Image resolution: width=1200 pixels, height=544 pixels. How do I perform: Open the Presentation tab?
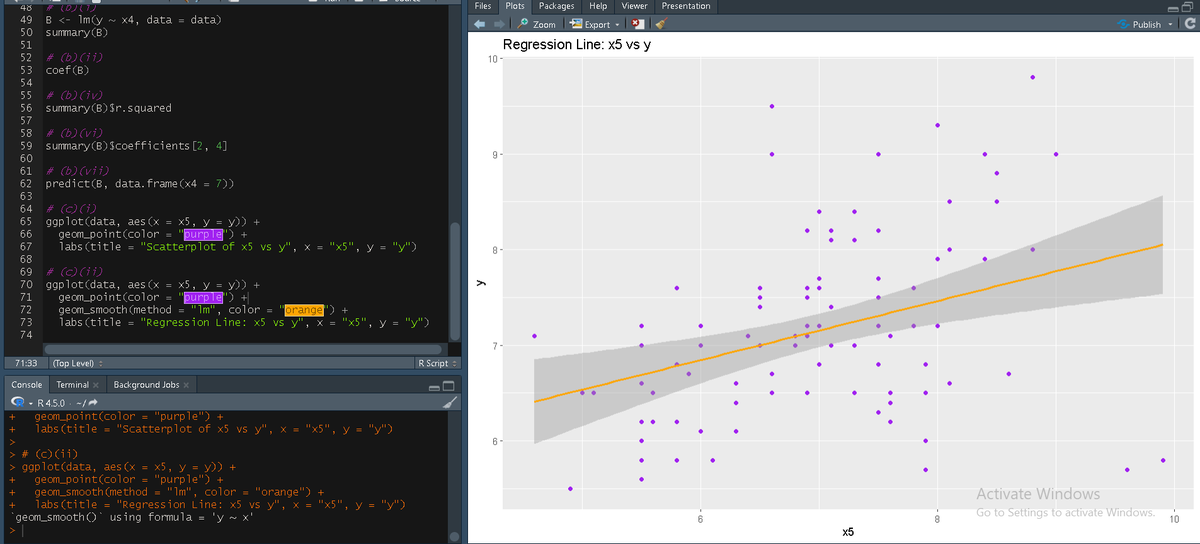[686, 6]
